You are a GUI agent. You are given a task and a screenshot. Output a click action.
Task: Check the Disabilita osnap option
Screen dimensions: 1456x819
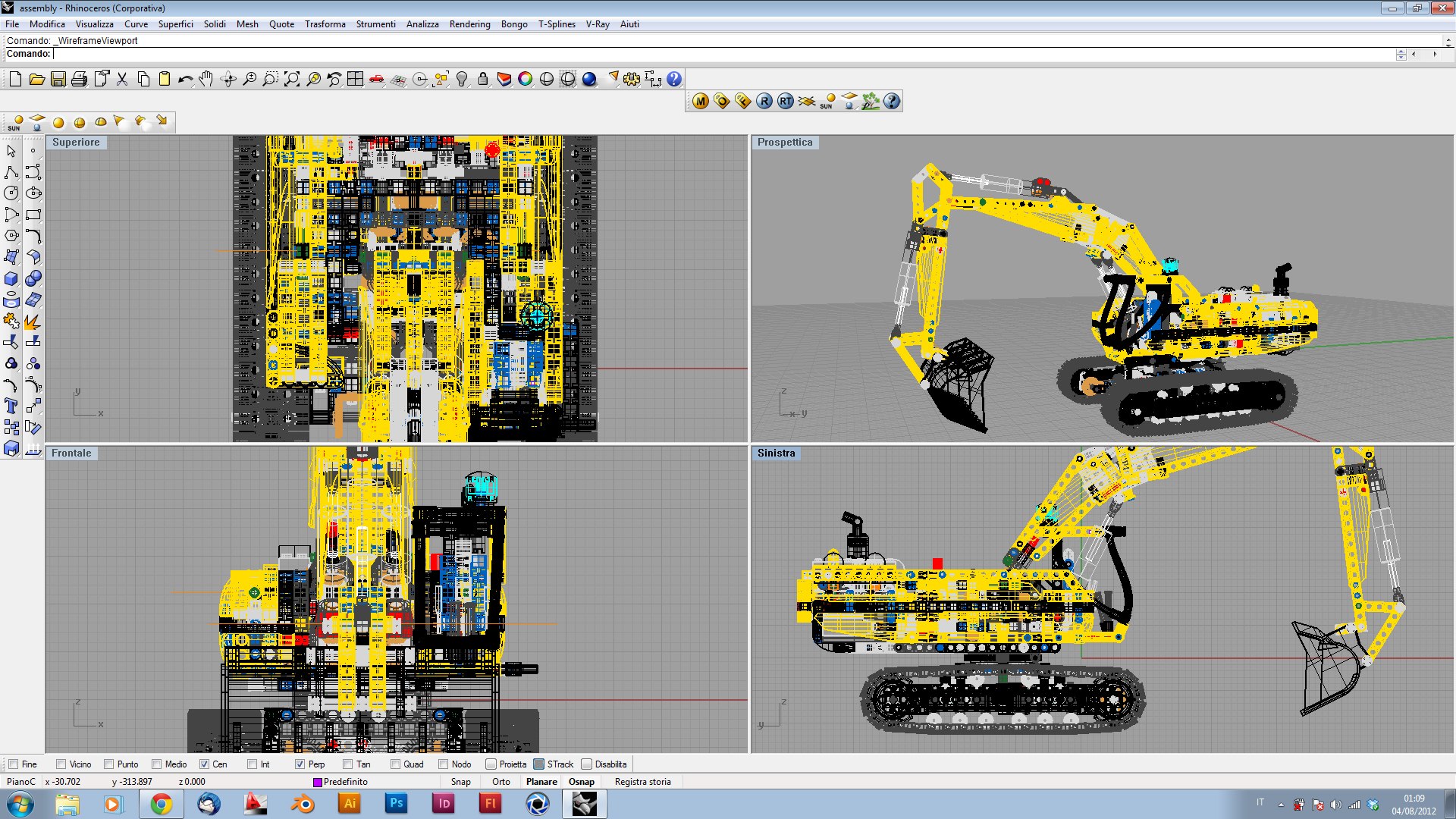(x=587, y=764)
